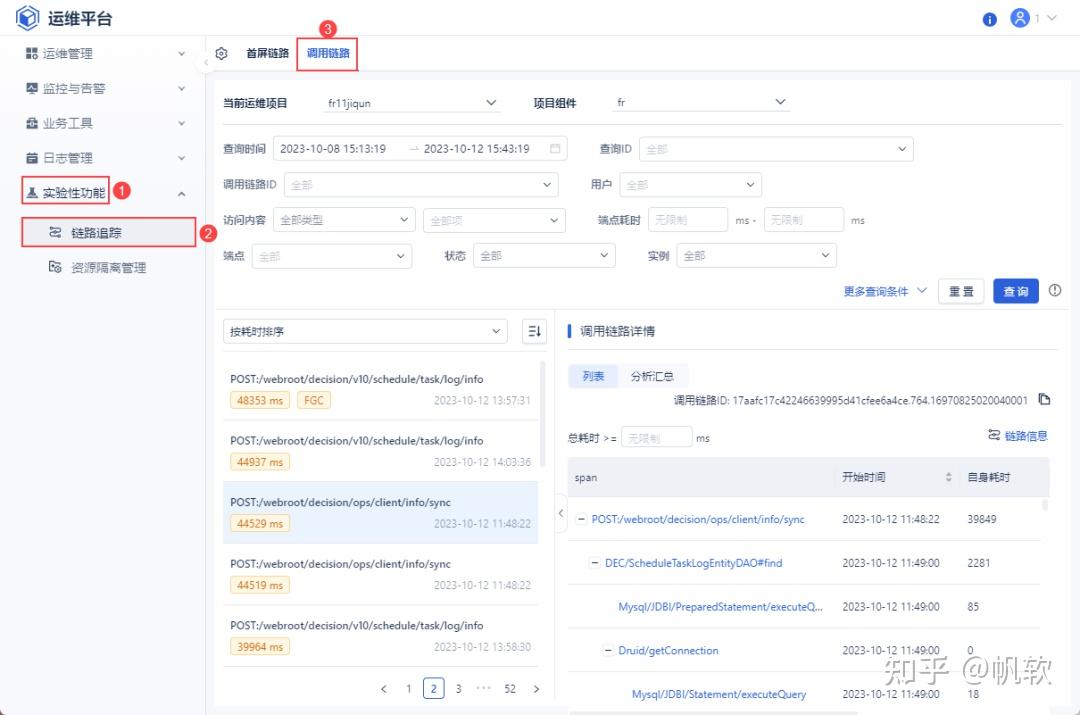Go to page 3
Image resolution: width=1080 pixels, height=715 pixels.
point(458,688)
